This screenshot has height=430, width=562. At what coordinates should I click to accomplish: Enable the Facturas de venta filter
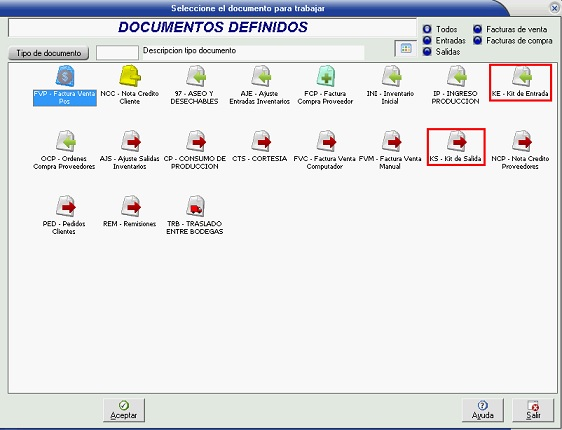477,29
